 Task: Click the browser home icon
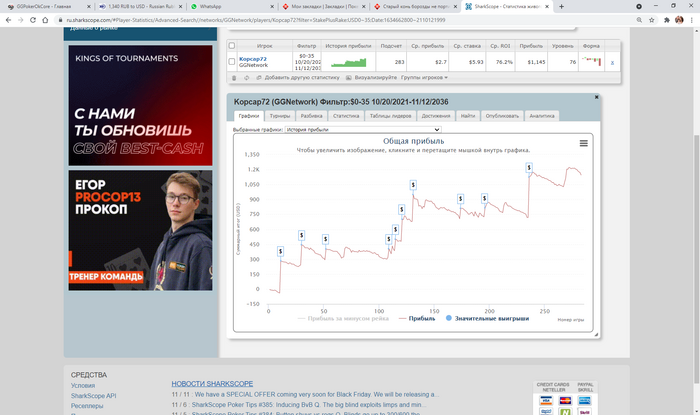(x=45, y=20)
